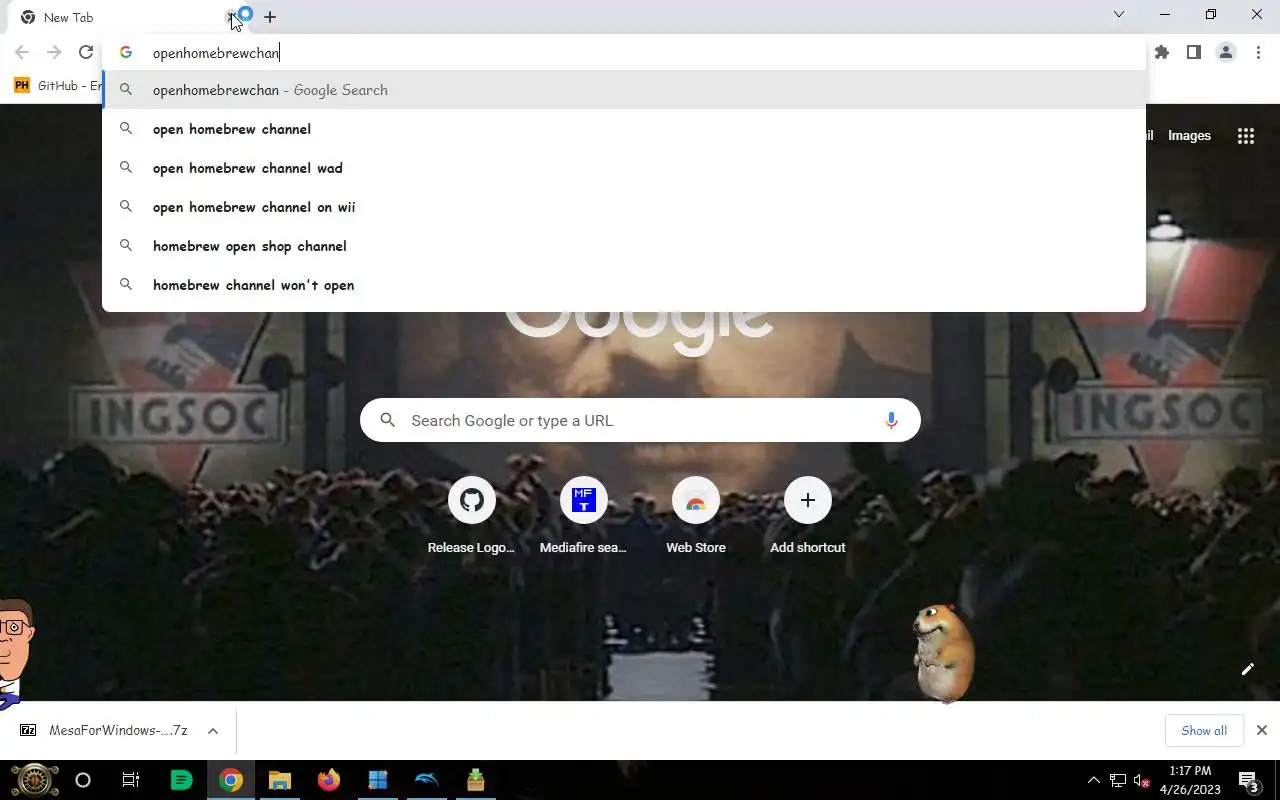This screenshot has width=1280, height=800.
Task: Open the blue grid app on taskbar
Action: pyautogui.click(x=377, y=780)
